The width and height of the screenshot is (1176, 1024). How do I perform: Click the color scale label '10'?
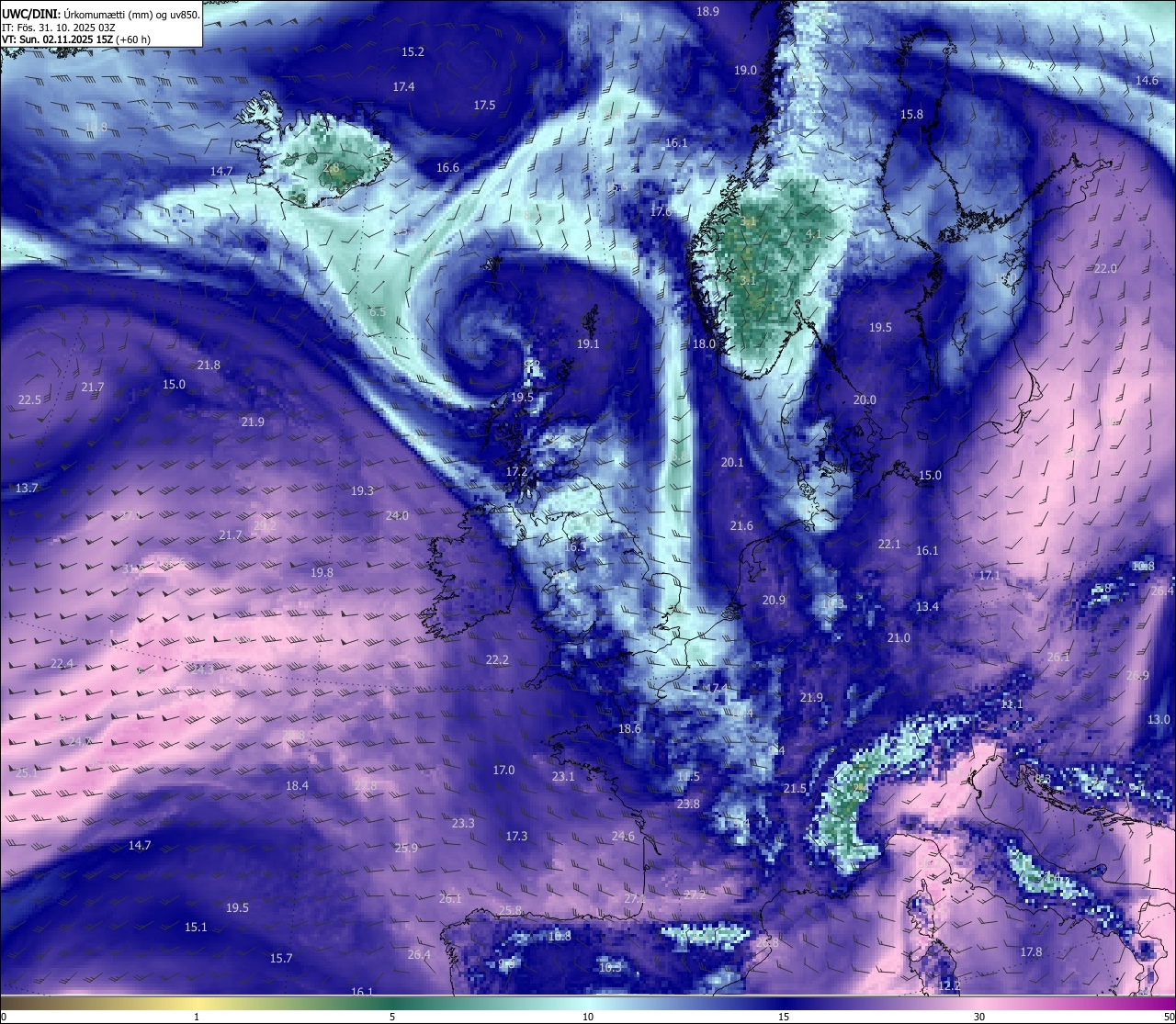[588, 1017]
